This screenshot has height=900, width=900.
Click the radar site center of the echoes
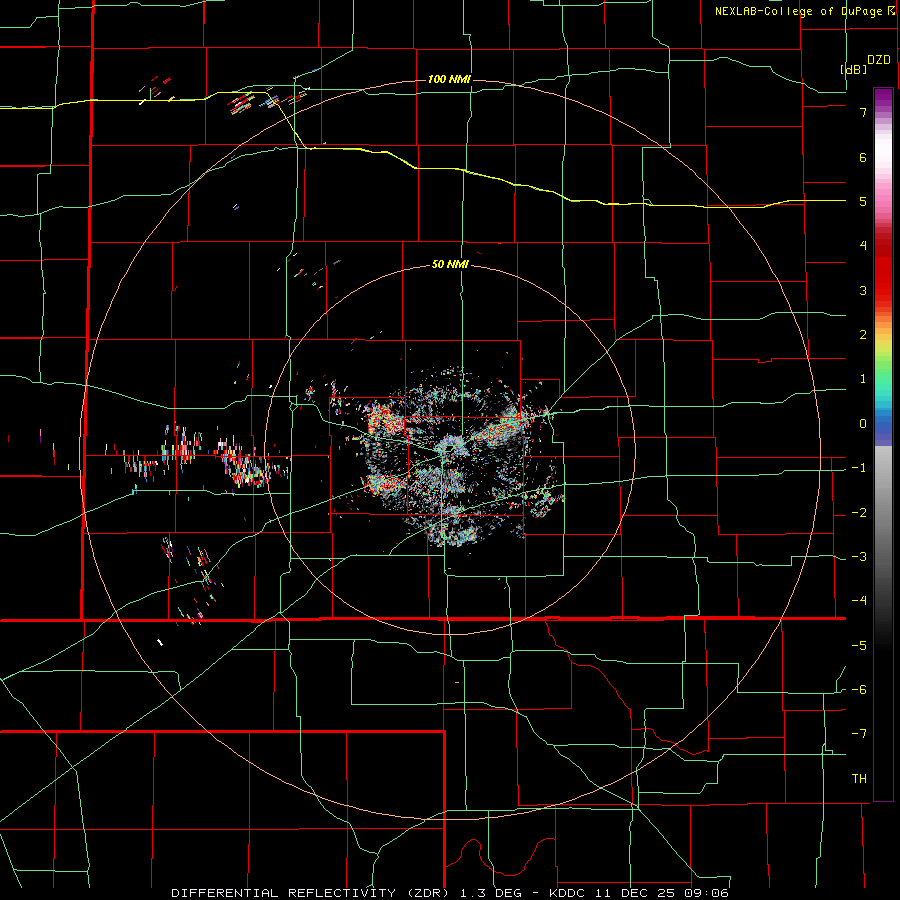(451, 447)
